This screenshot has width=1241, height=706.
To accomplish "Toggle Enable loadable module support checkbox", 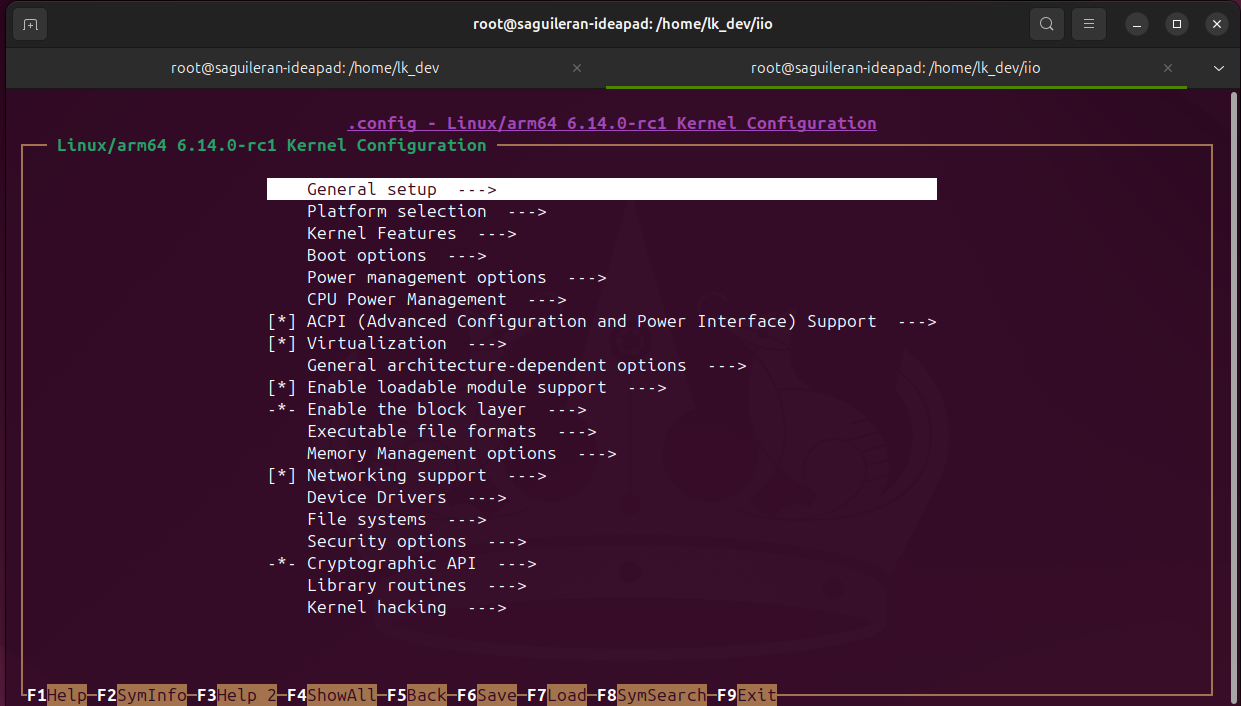I will (x=282, y=388).
